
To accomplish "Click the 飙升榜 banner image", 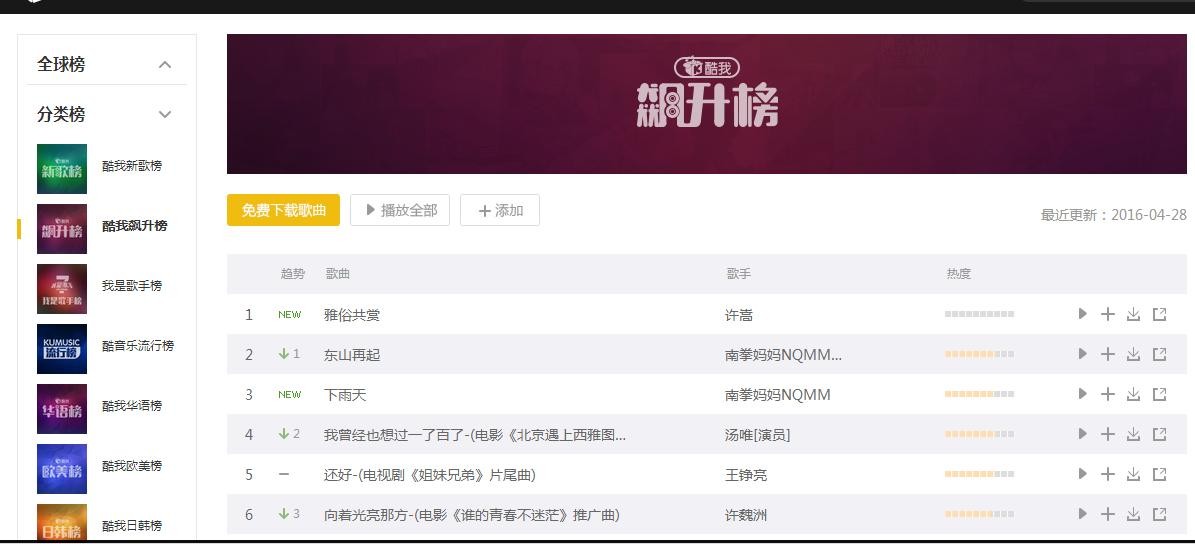I will (706, 104).
